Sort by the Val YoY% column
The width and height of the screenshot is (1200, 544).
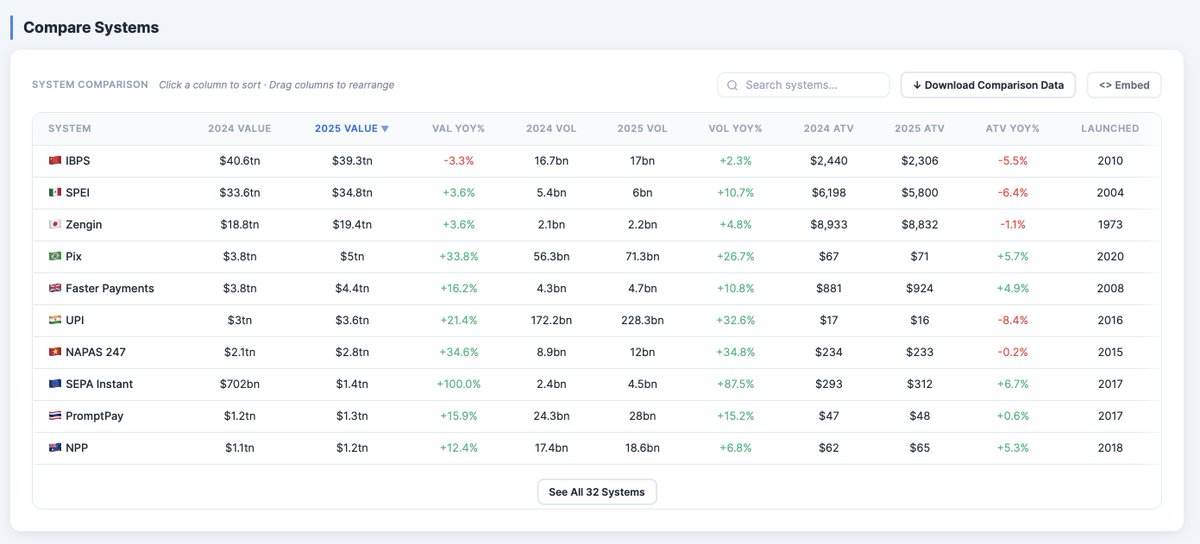pyautogui.click(x=458, y=129)
